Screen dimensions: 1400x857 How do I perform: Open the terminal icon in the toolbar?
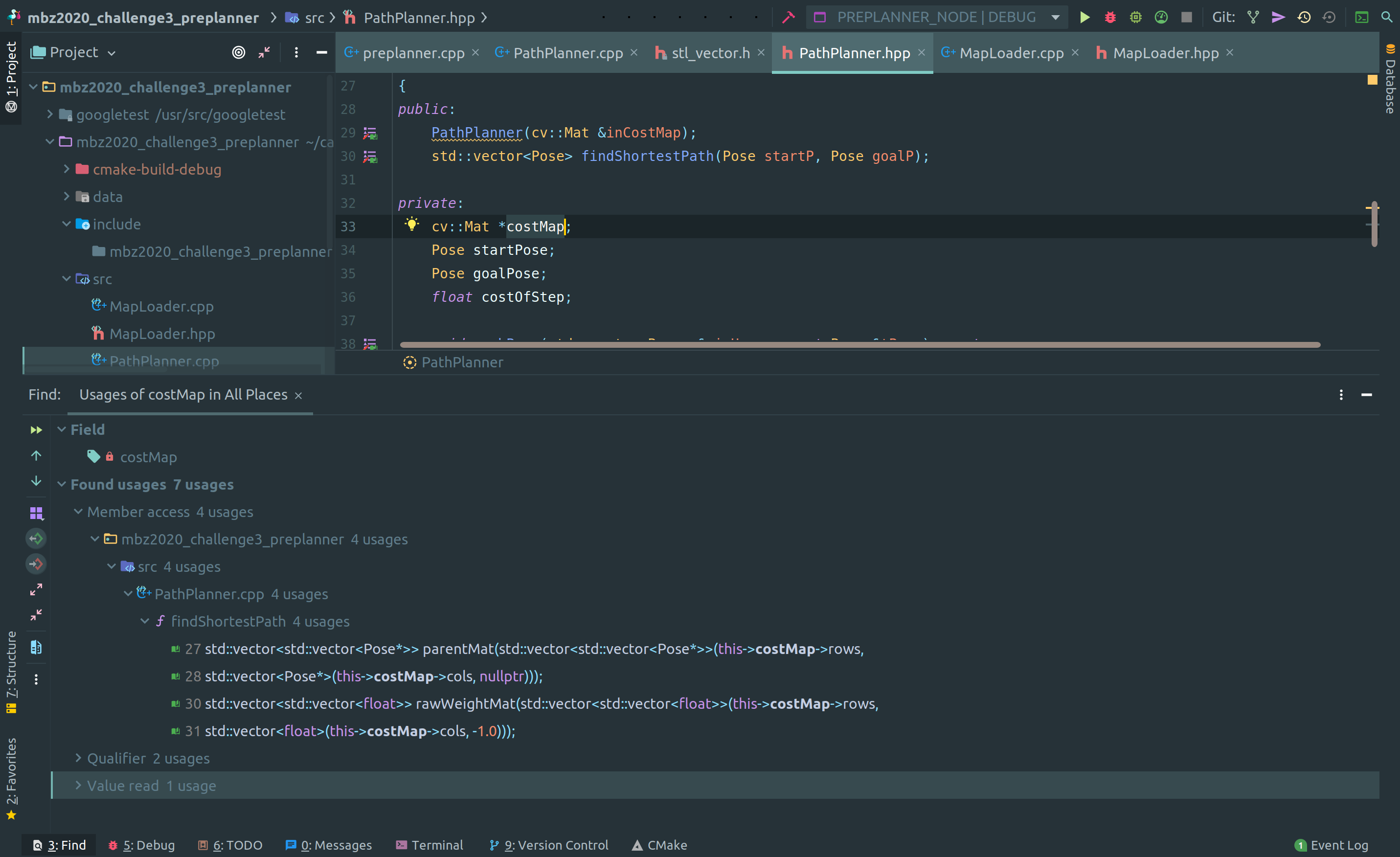(1361, 17)
